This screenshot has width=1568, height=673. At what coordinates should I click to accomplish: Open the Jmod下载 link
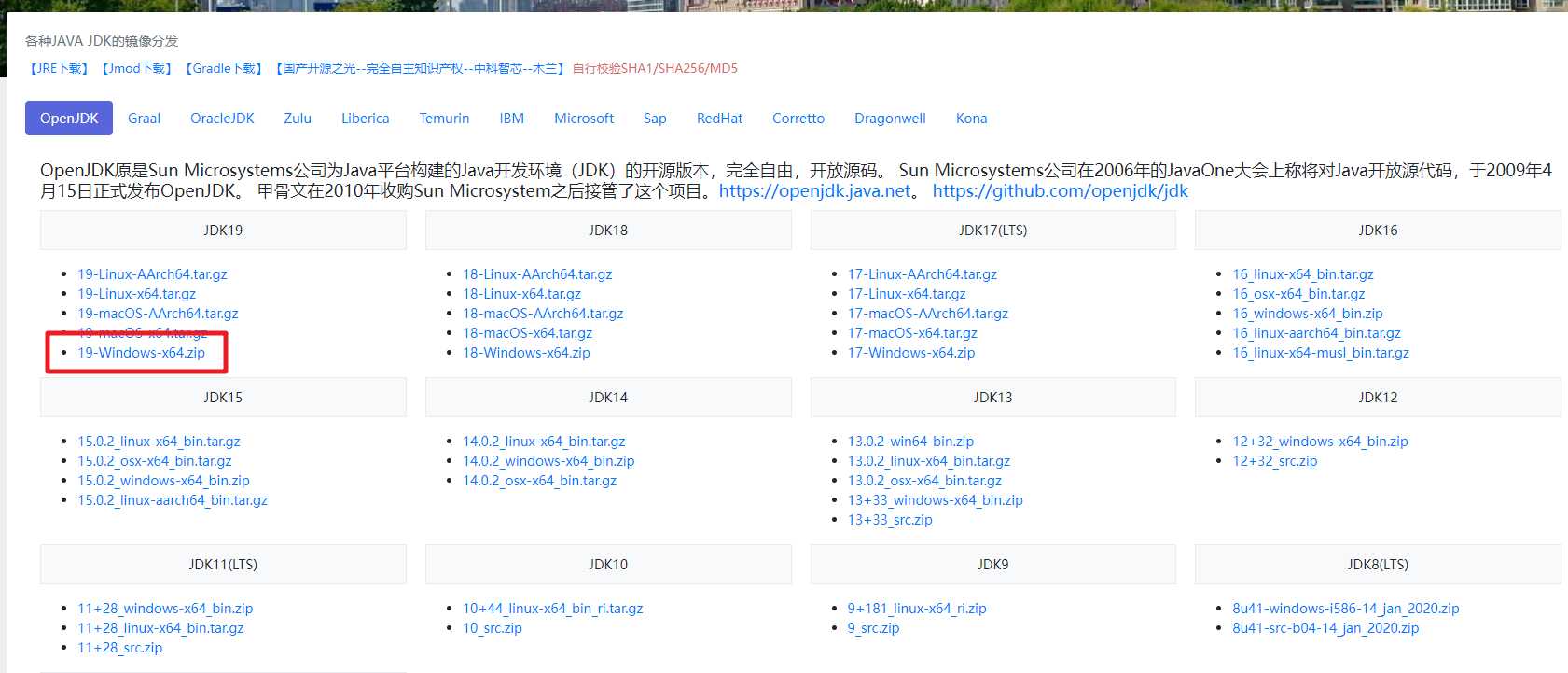tap(136, 68)
